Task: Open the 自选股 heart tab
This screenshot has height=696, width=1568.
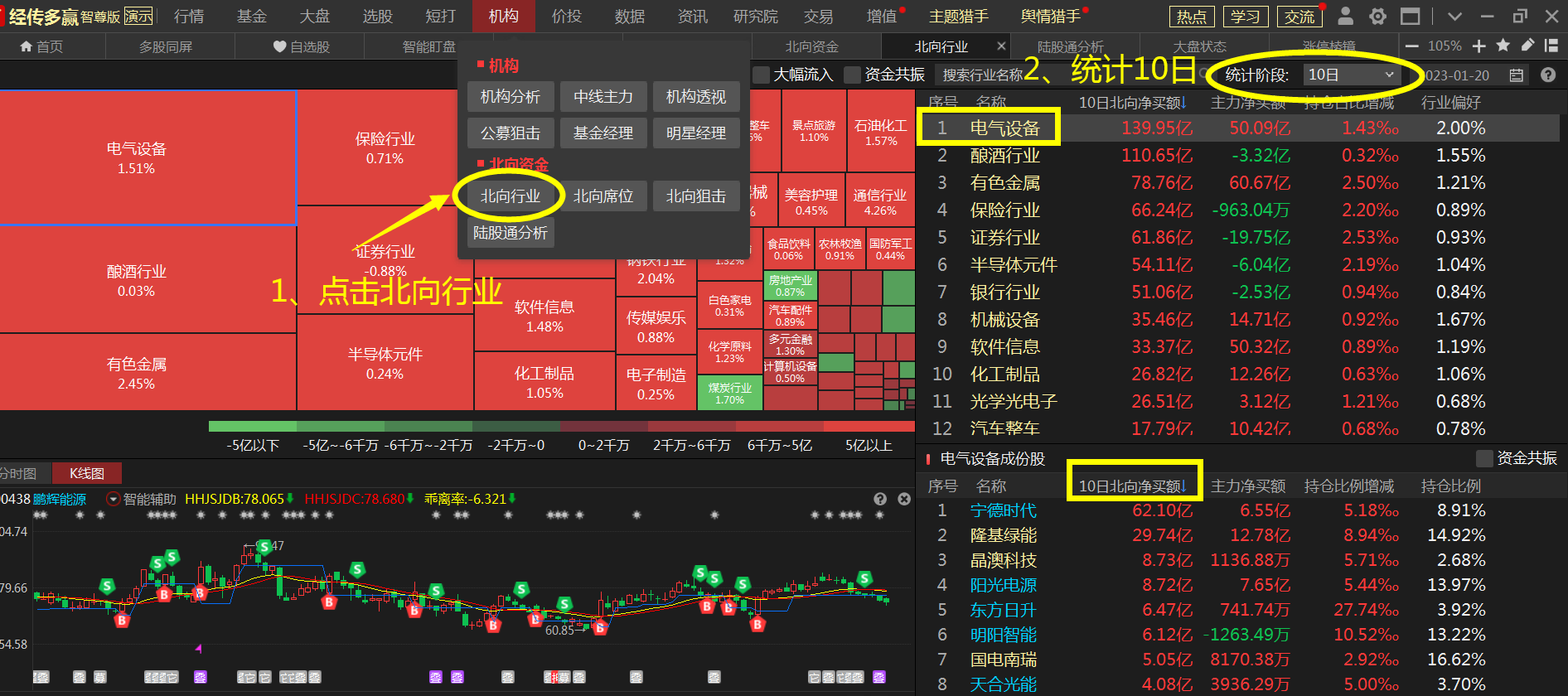Action: [302, 46]
